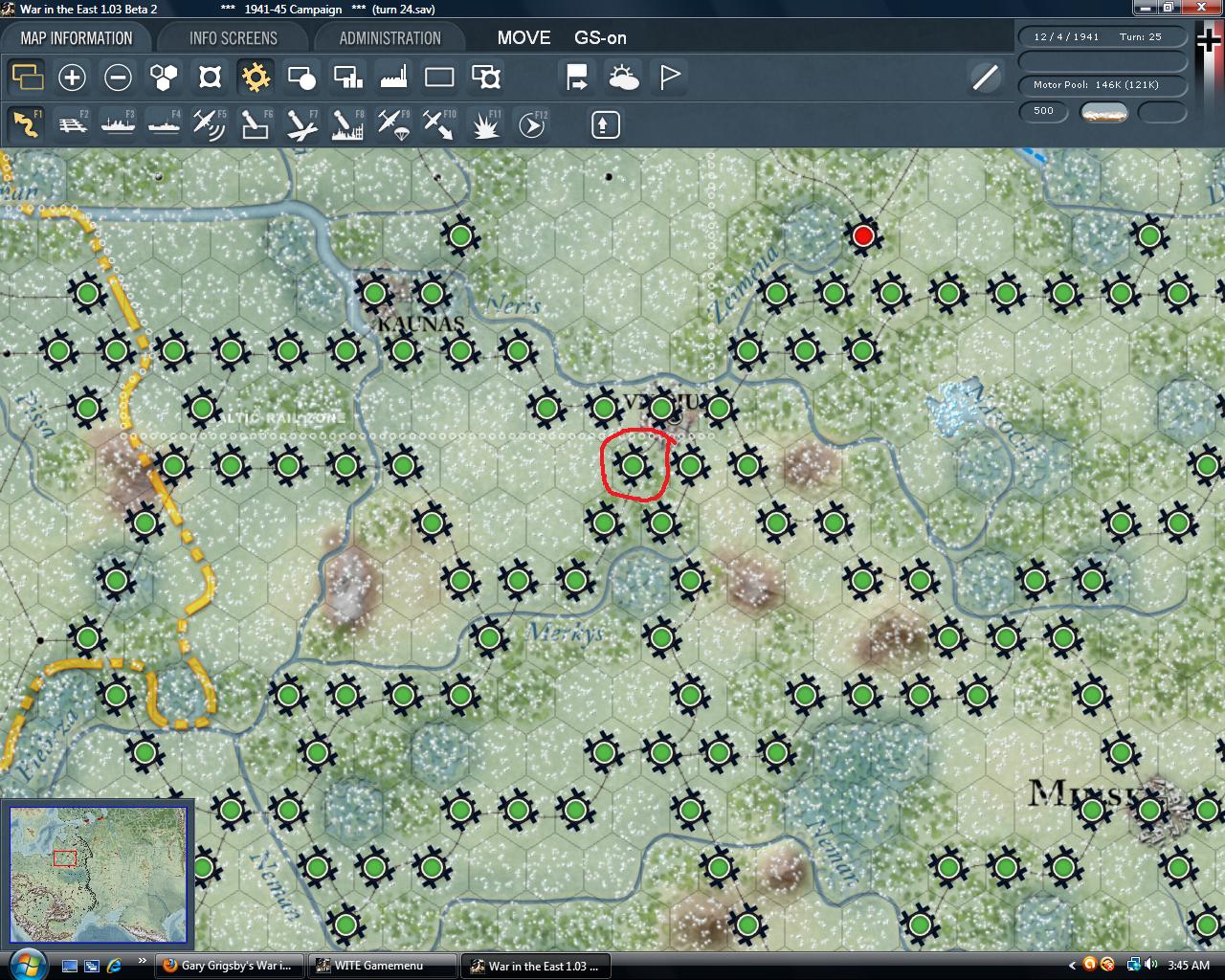Toggle the hex grid display icon
The image size is (1225, 980).
[164, 78]
